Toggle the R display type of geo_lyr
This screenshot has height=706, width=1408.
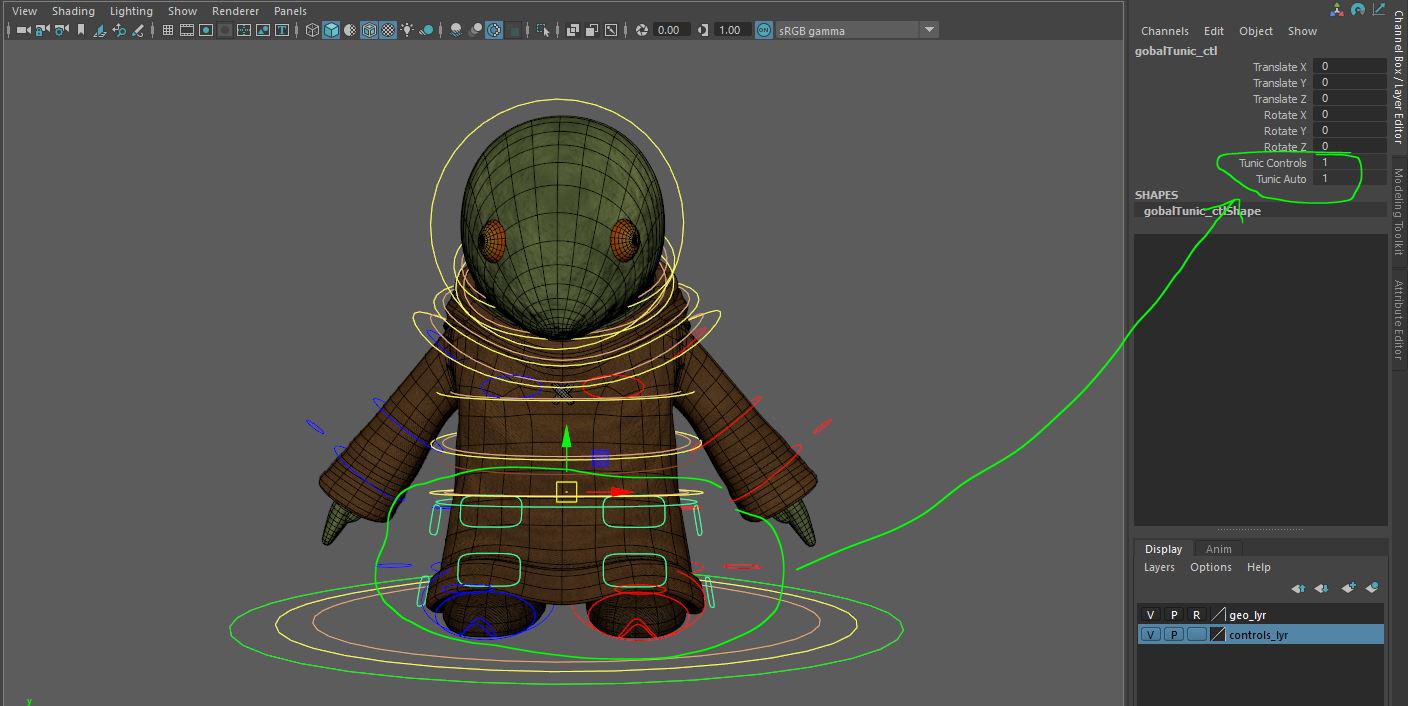click(1196, 615)
